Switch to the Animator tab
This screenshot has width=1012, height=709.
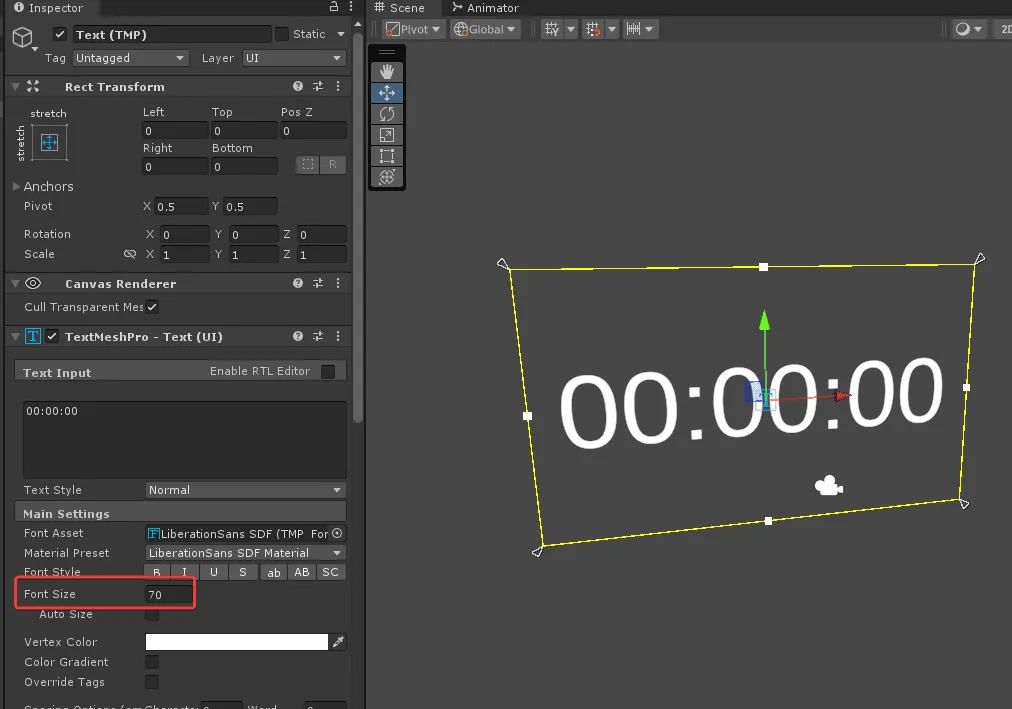[486, 8]
